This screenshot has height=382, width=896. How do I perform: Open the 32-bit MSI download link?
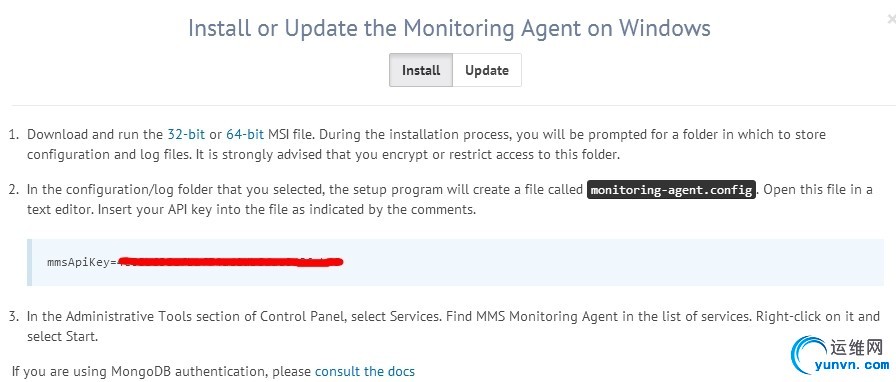tap(186, 135)
